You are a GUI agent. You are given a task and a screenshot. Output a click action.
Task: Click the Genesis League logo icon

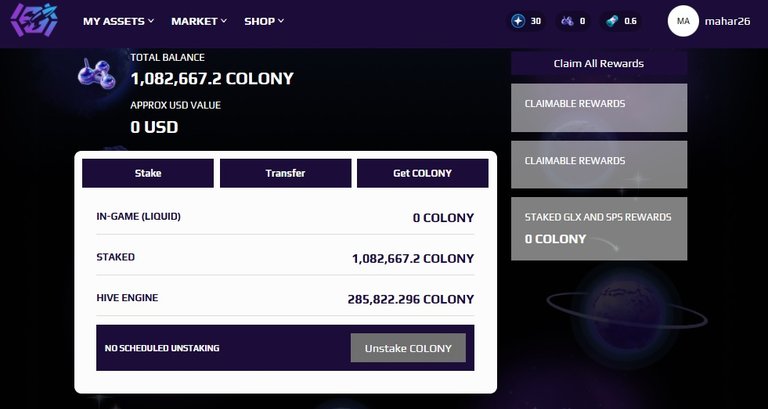[x=34, y=21]
